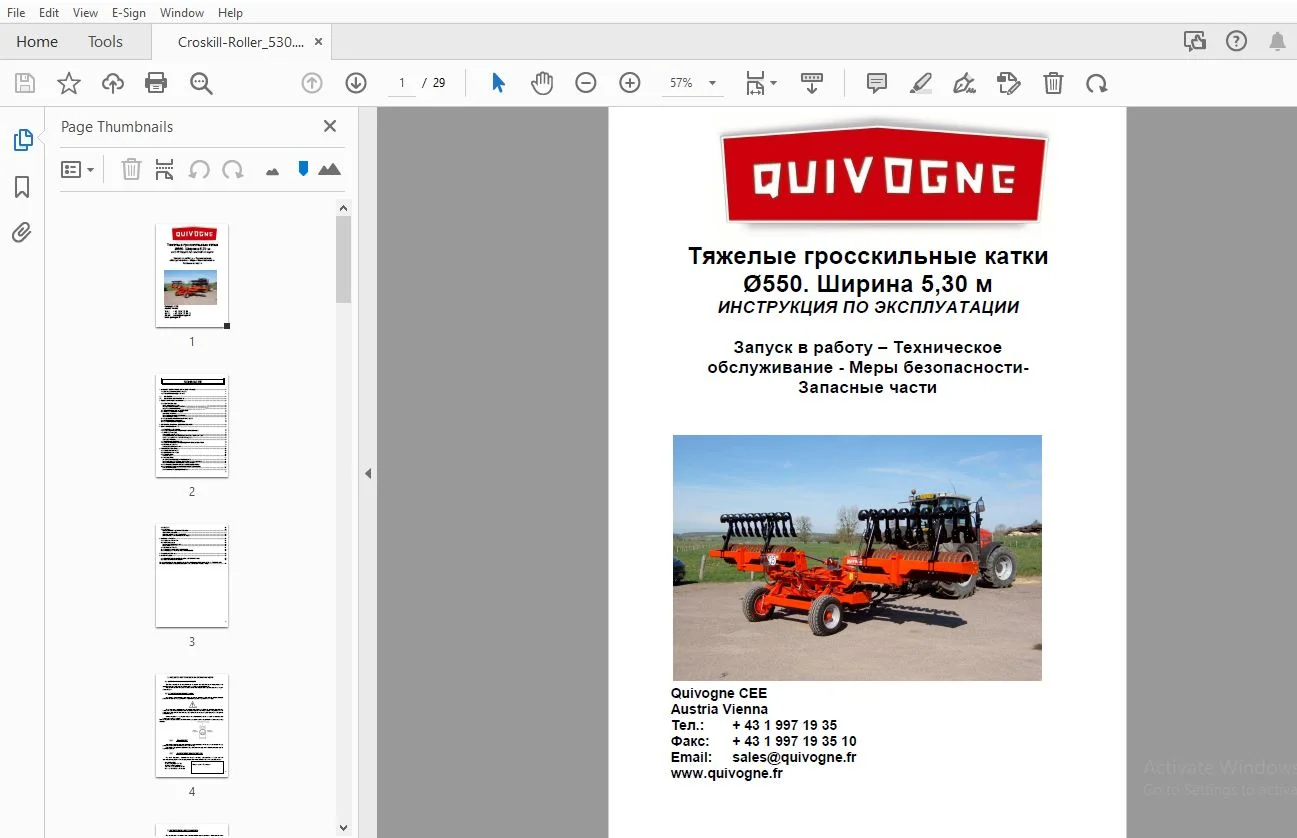
Task: Save the file using the floppy disk icon
Action: pyautogui.click(x=24, y=83)
